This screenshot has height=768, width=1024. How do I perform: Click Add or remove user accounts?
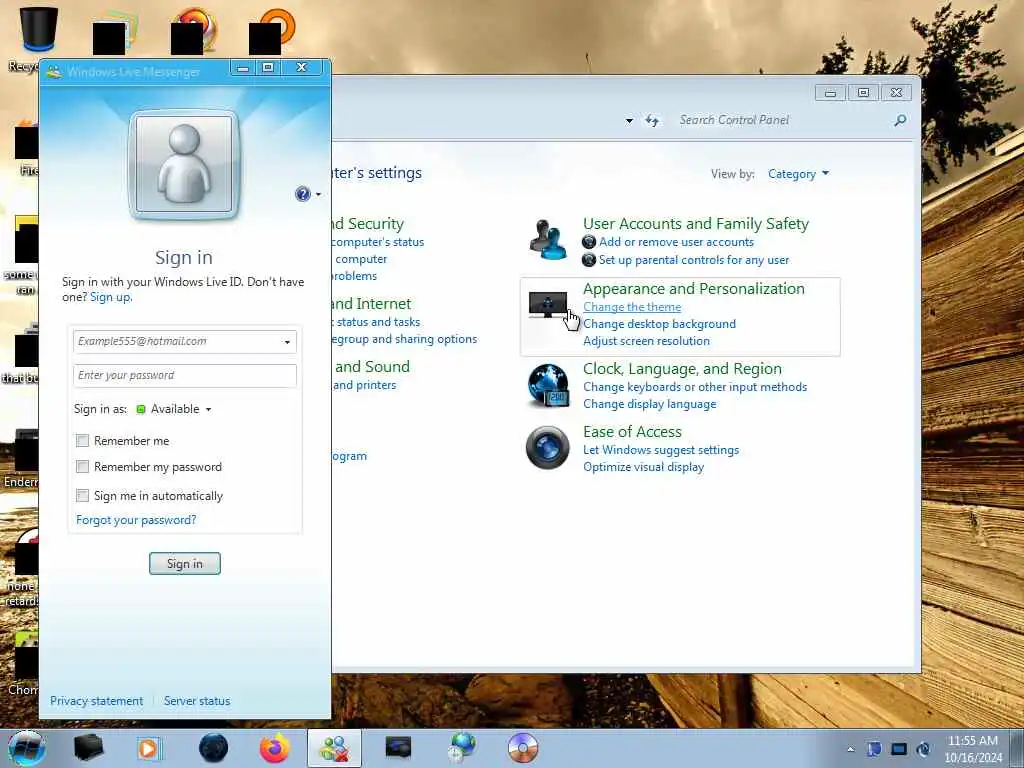click(x=676, y=242)
